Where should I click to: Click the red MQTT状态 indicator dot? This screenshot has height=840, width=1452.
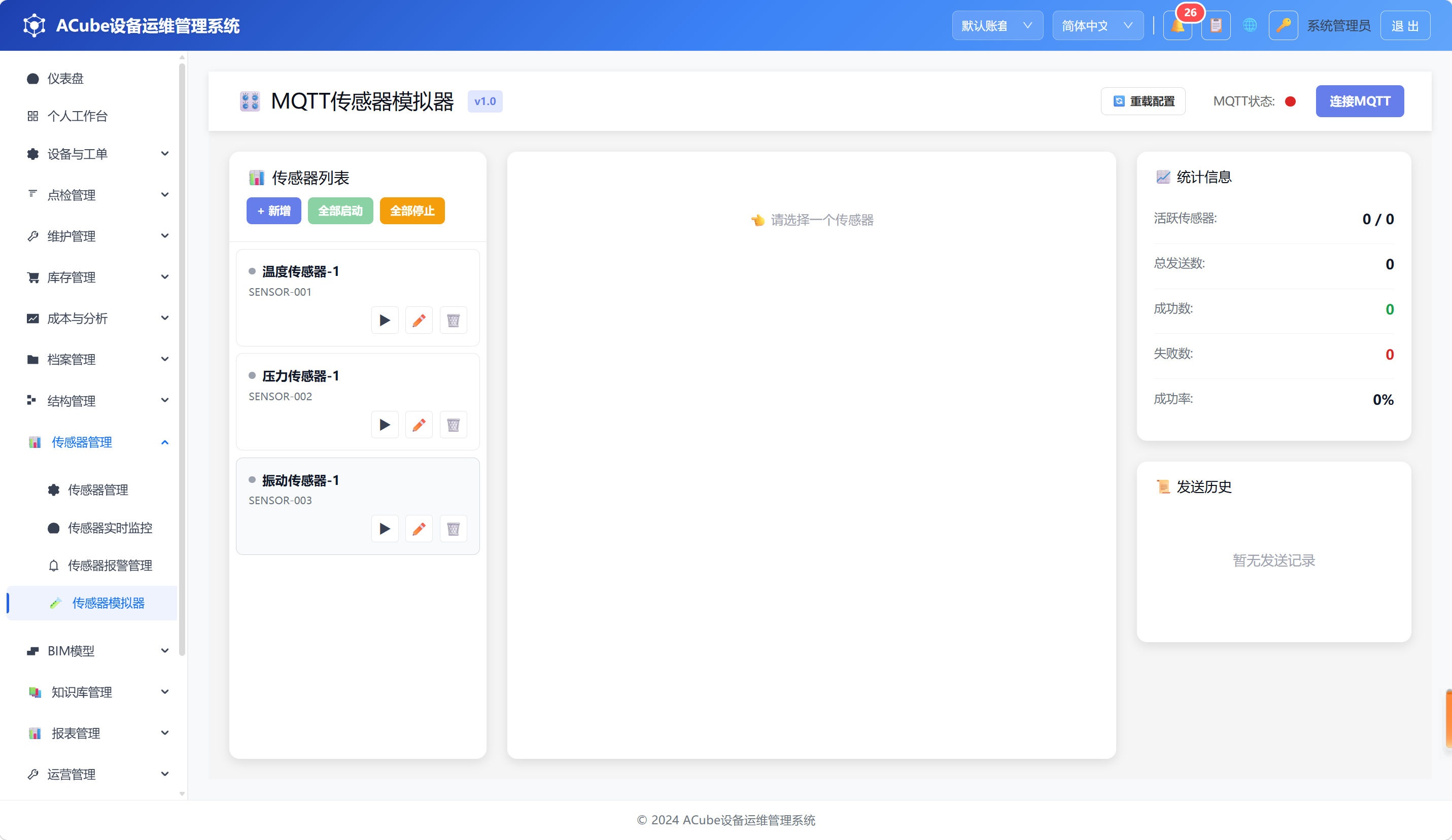[1291, 101]
